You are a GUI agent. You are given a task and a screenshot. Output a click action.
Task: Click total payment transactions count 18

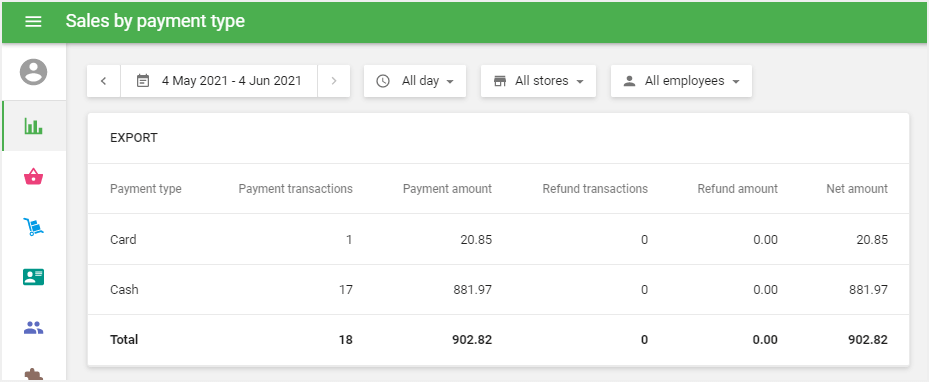click(x=347, y=339)
